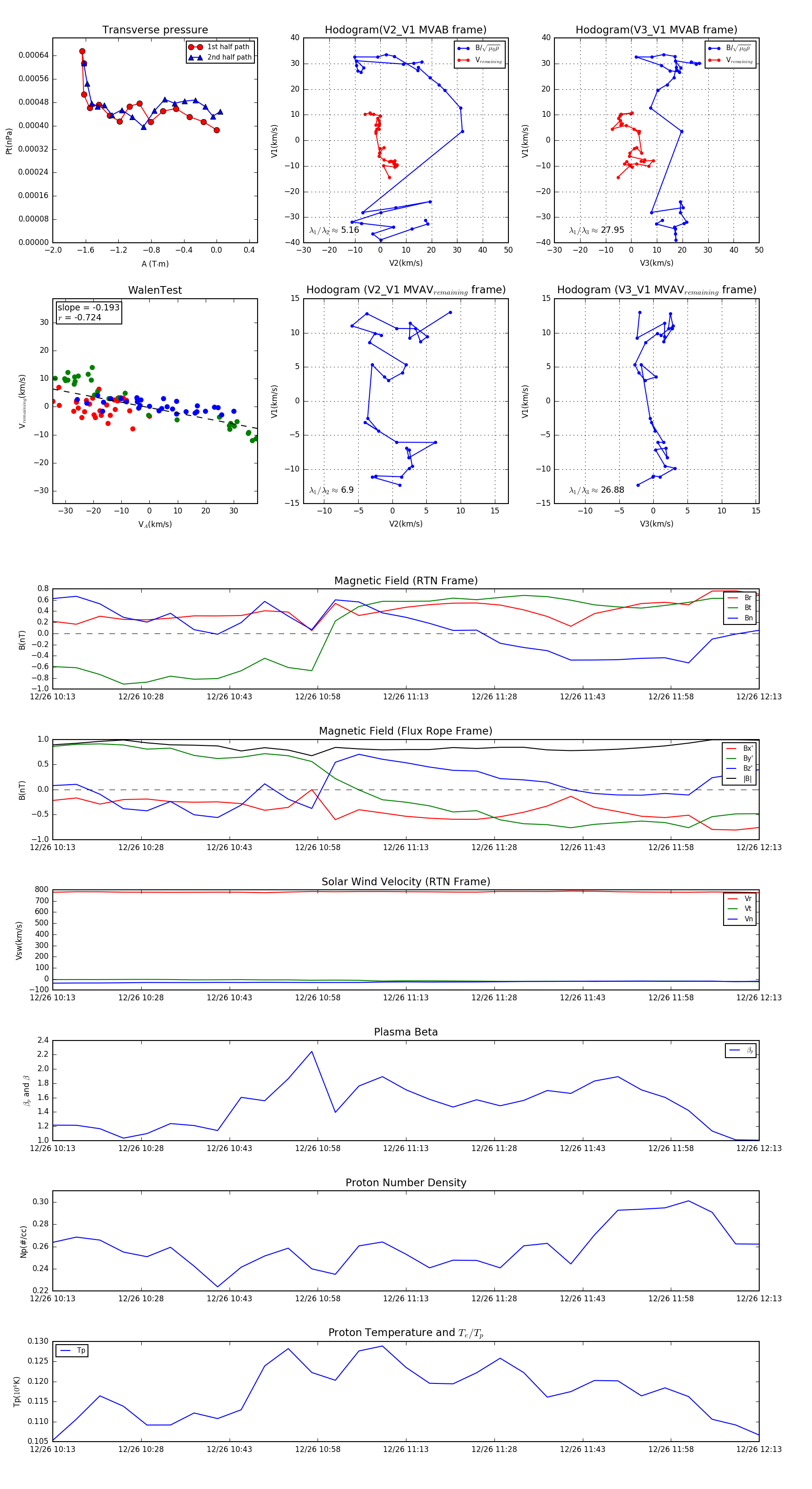Click '12/26 10:58' tick under Plasma Beta plot

point(318,1148)
